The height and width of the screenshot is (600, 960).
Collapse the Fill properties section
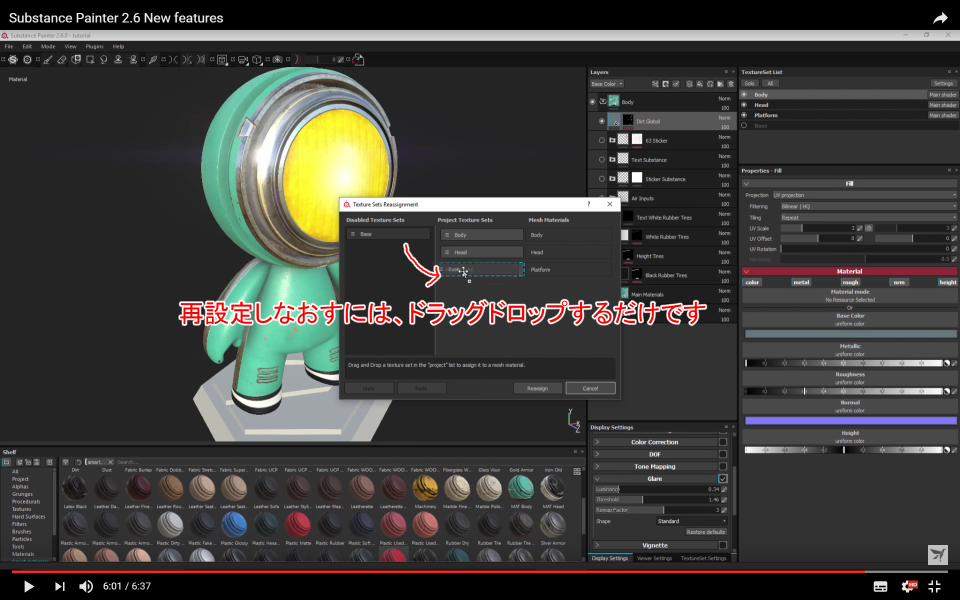pos(746,184)
